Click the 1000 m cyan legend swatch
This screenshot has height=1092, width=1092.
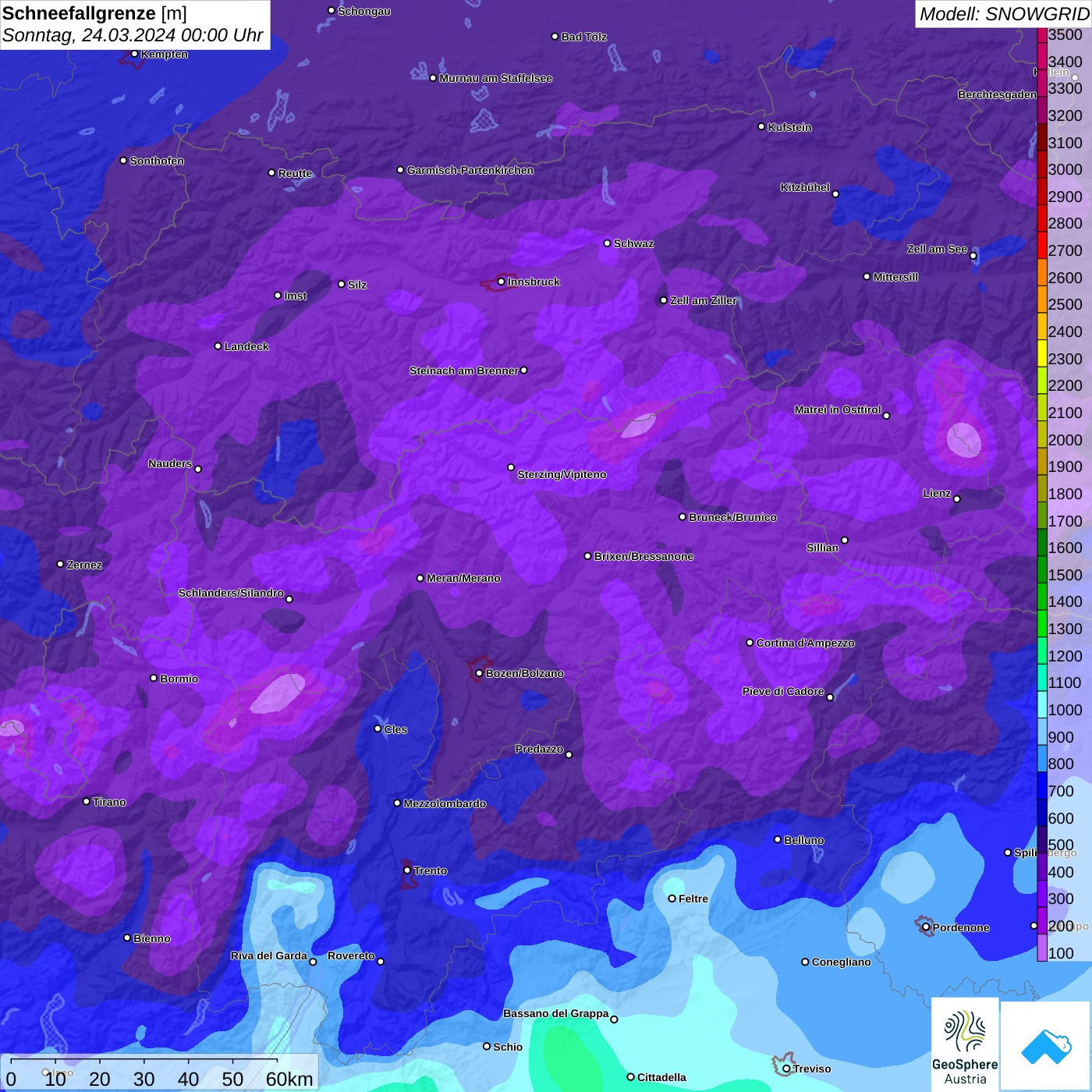pyautogui.click(x=1042, y=704)
